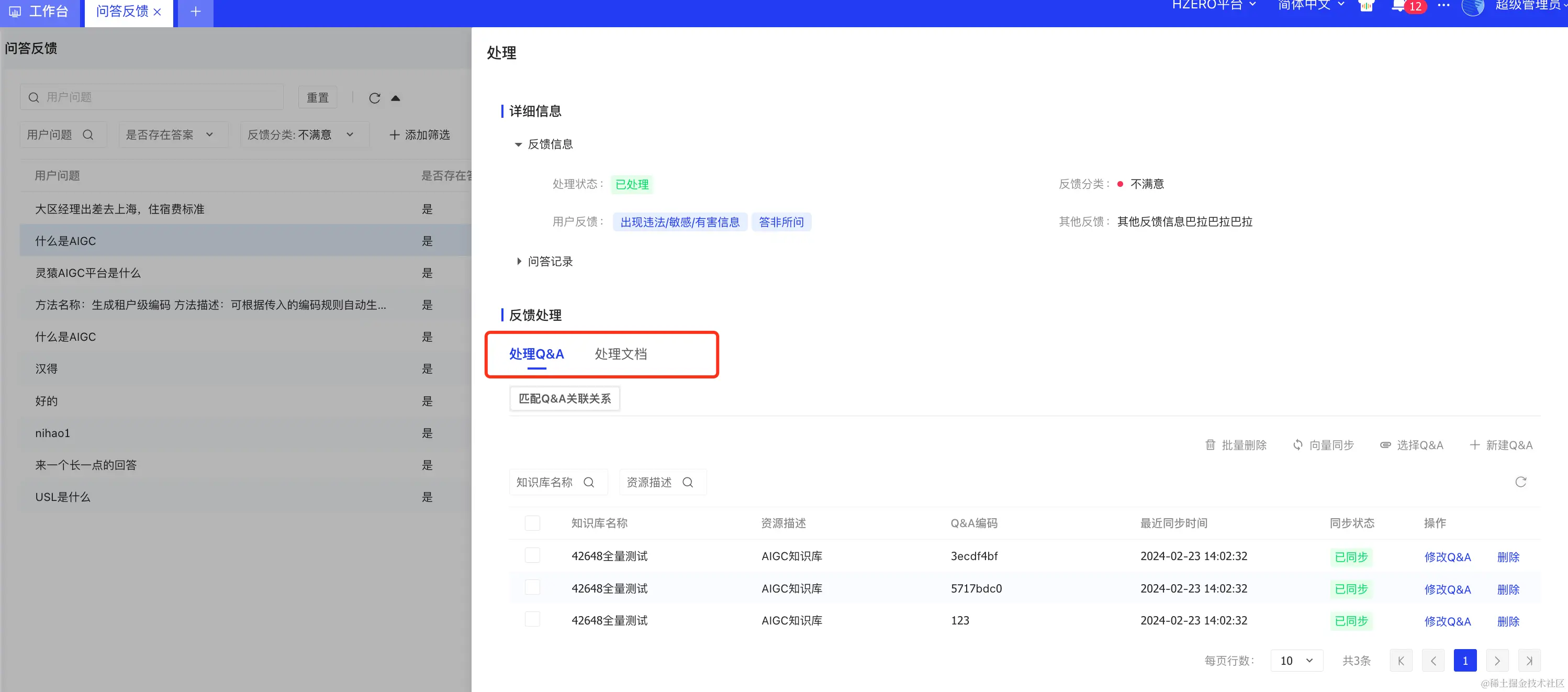Refresh the Q&A table with reload icon
The height and width of the screenshot is (692, 1568).
tap(1520, 482)
